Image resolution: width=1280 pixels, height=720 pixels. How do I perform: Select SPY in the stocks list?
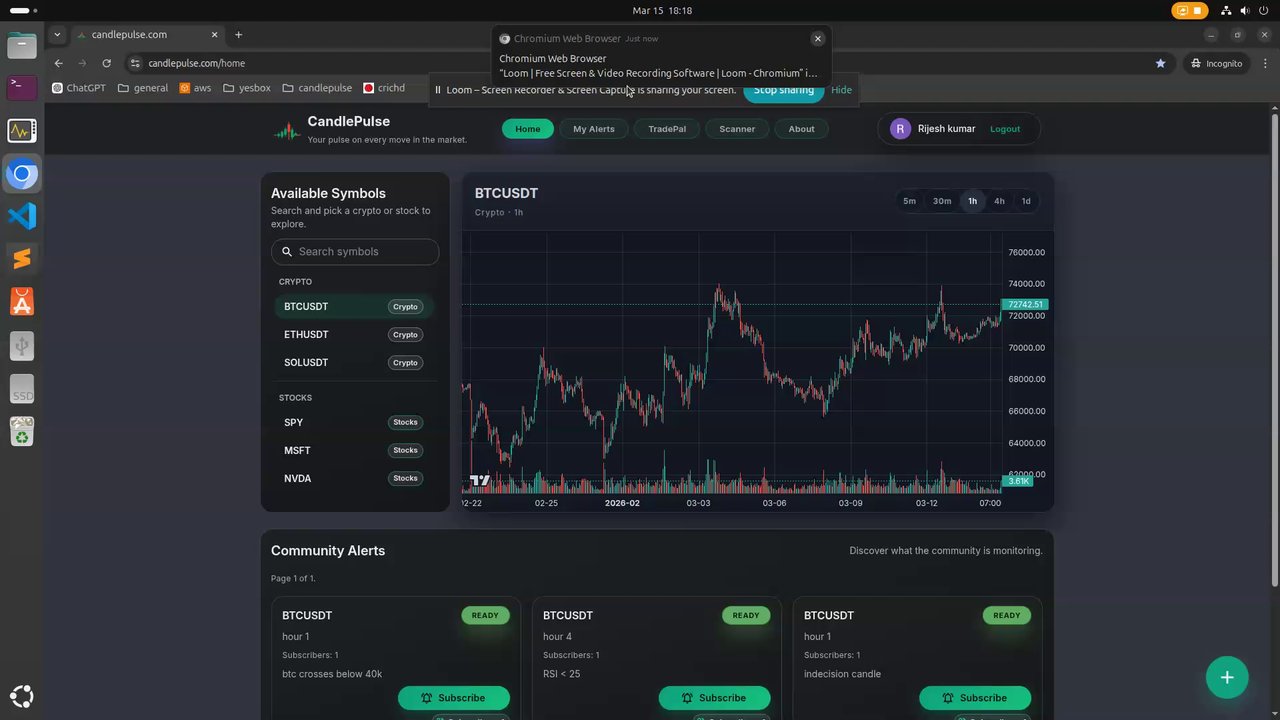tap(355, 423)
